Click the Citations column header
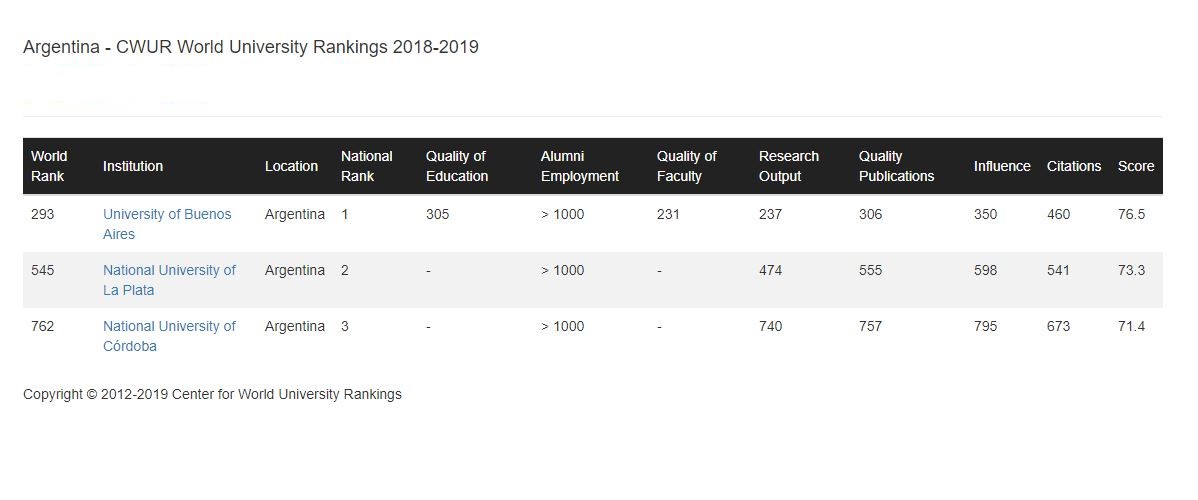 click(x=1074, y=166)
